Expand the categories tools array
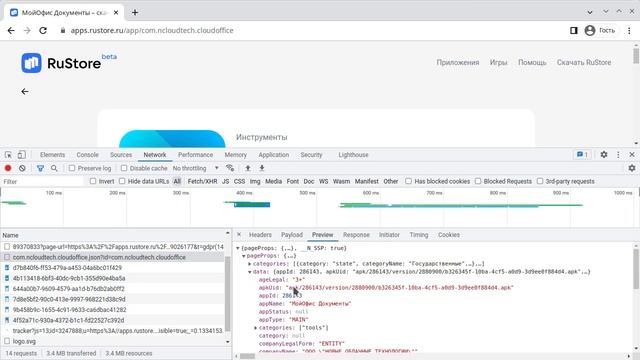This screenshot has width=640, height=360. [x=256, y=328]
